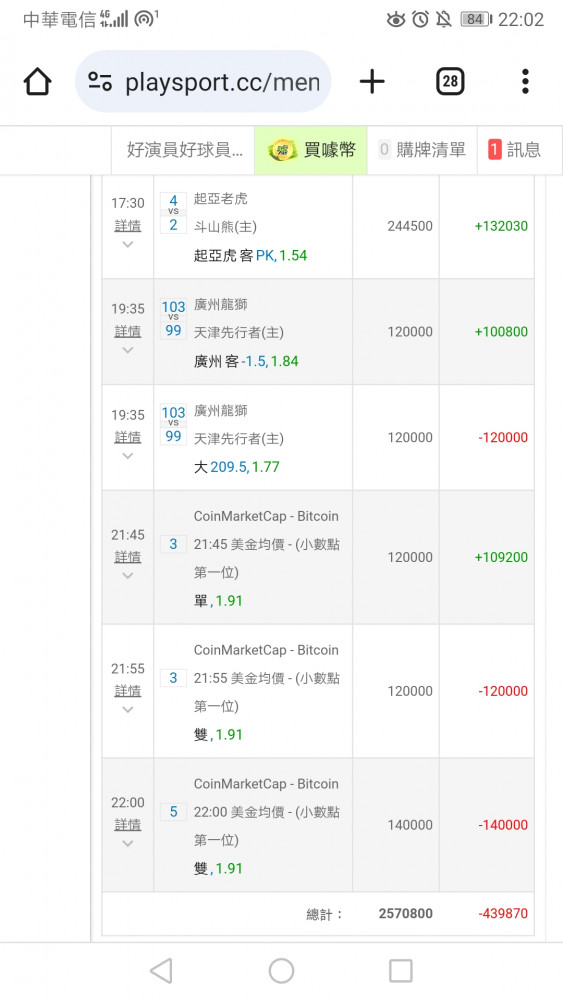The width and height of the screenshot is (563, 1000).
Task: Open 詳情 link for the 22:00 bet
Action: pyautogui.click(x=128, y=825)
